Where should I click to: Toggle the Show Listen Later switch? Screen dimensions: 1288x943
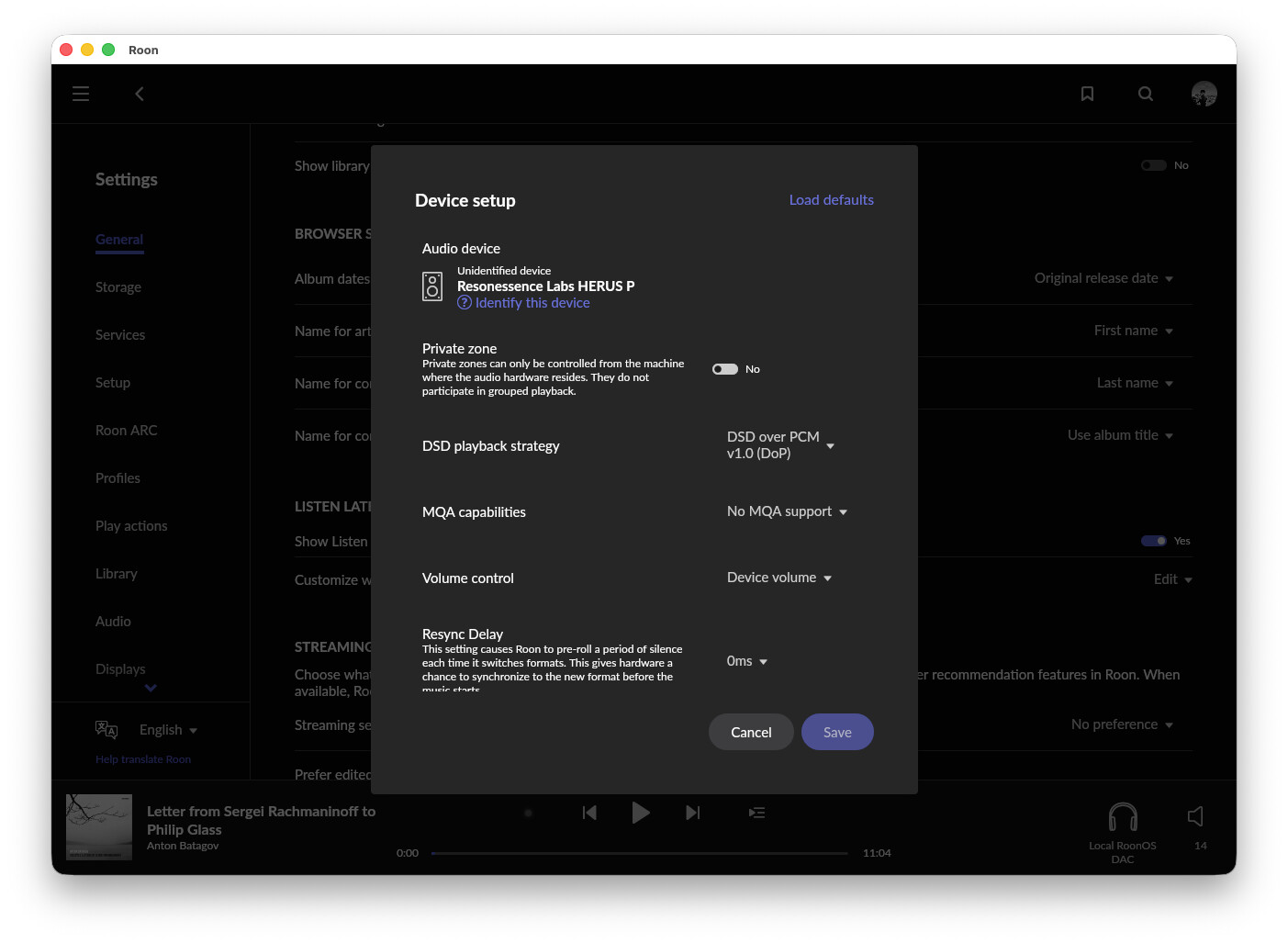point(1154,541)
